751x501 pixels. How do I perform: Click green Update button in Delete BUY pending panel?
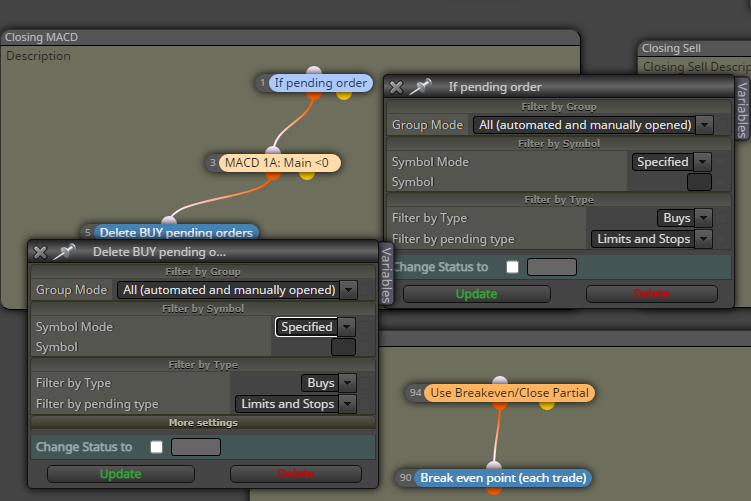click(121, 474)
